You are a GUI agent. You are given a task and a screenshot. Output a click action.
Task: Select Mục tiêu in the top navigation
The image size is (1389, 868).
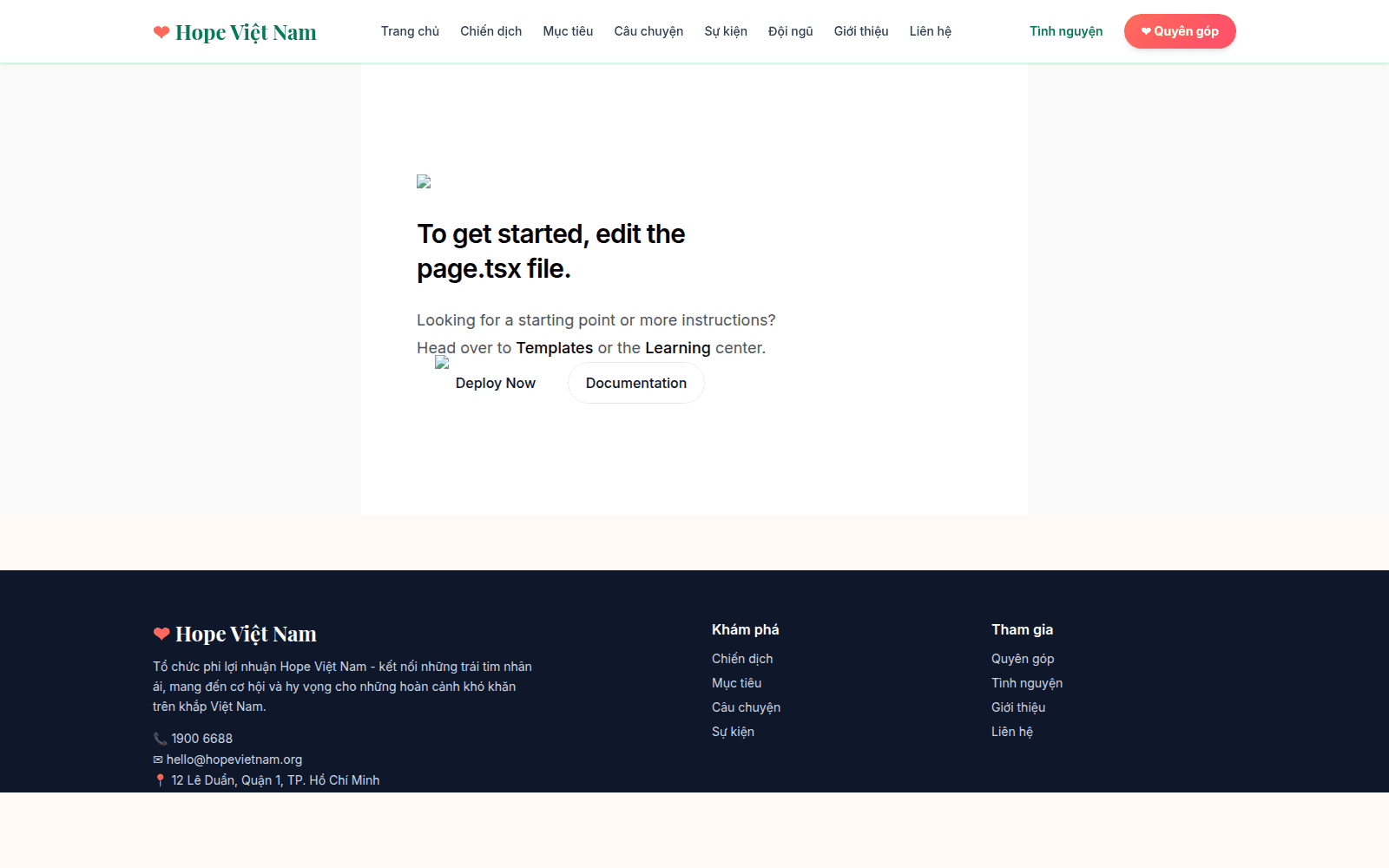point(568,31)
